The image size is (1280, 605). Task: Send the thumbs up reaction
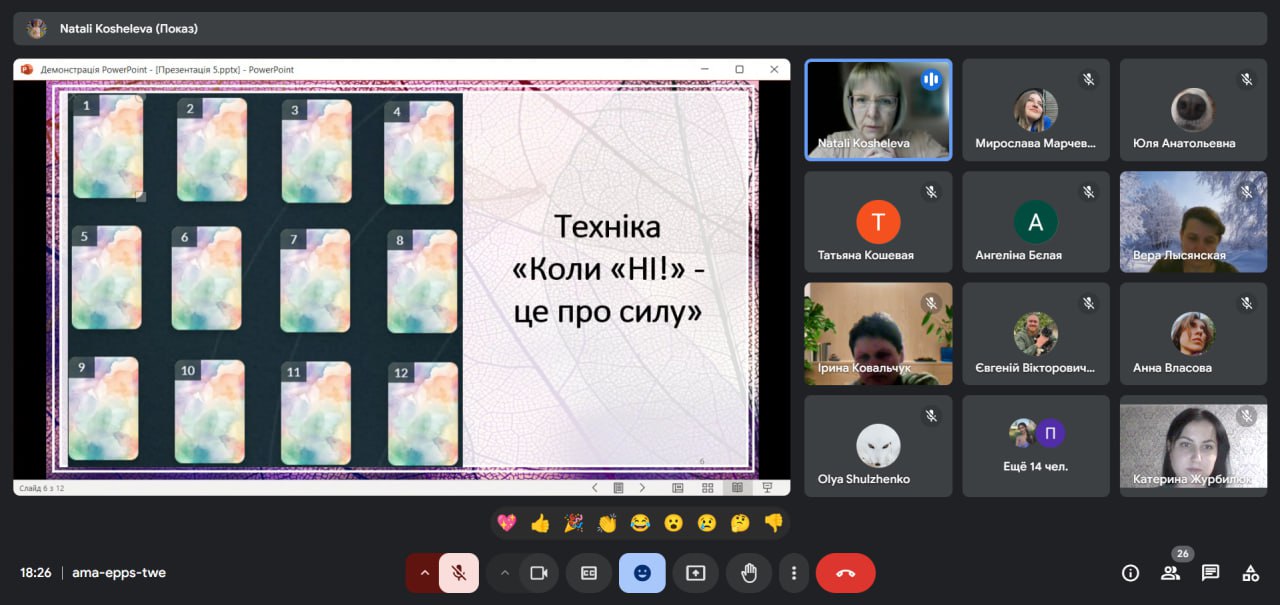tap(540, 523)
